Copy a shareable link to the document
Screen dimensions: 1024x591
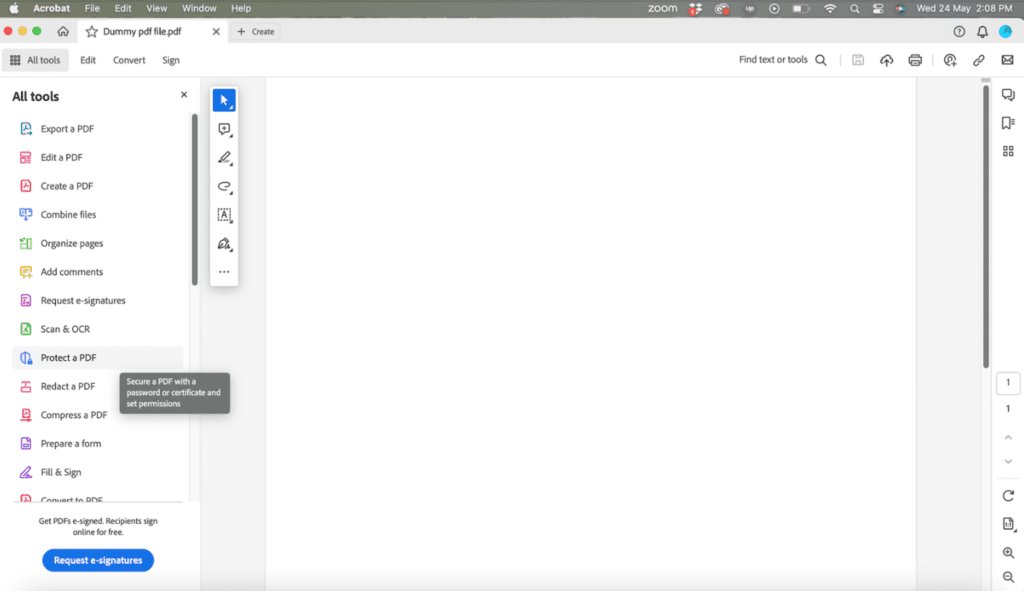coord(979,59)
